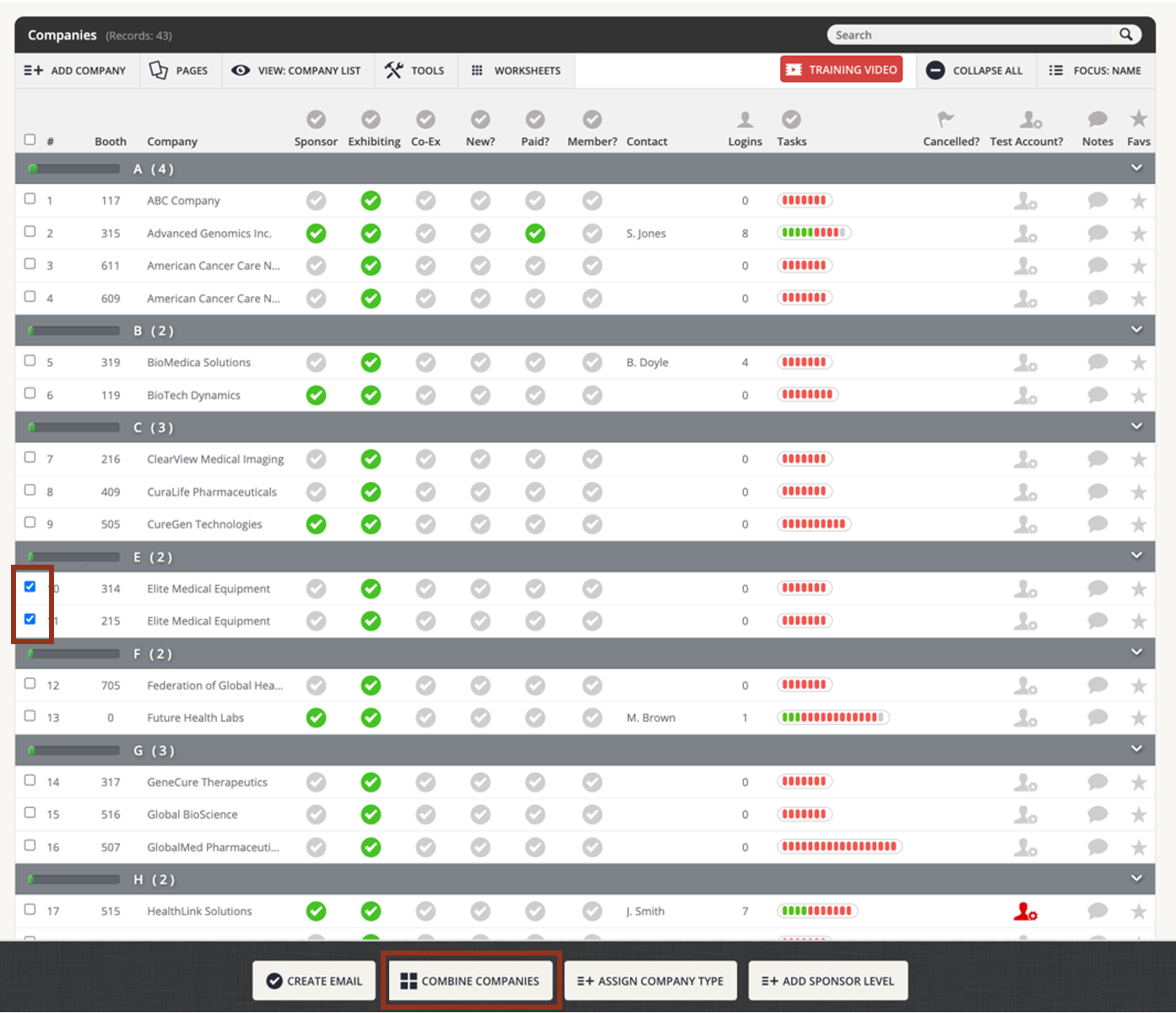Toggle Co-Ex check for ClearView Medical Imaging
This screenshot has width=1176, height=1013.
click(425, 459)
